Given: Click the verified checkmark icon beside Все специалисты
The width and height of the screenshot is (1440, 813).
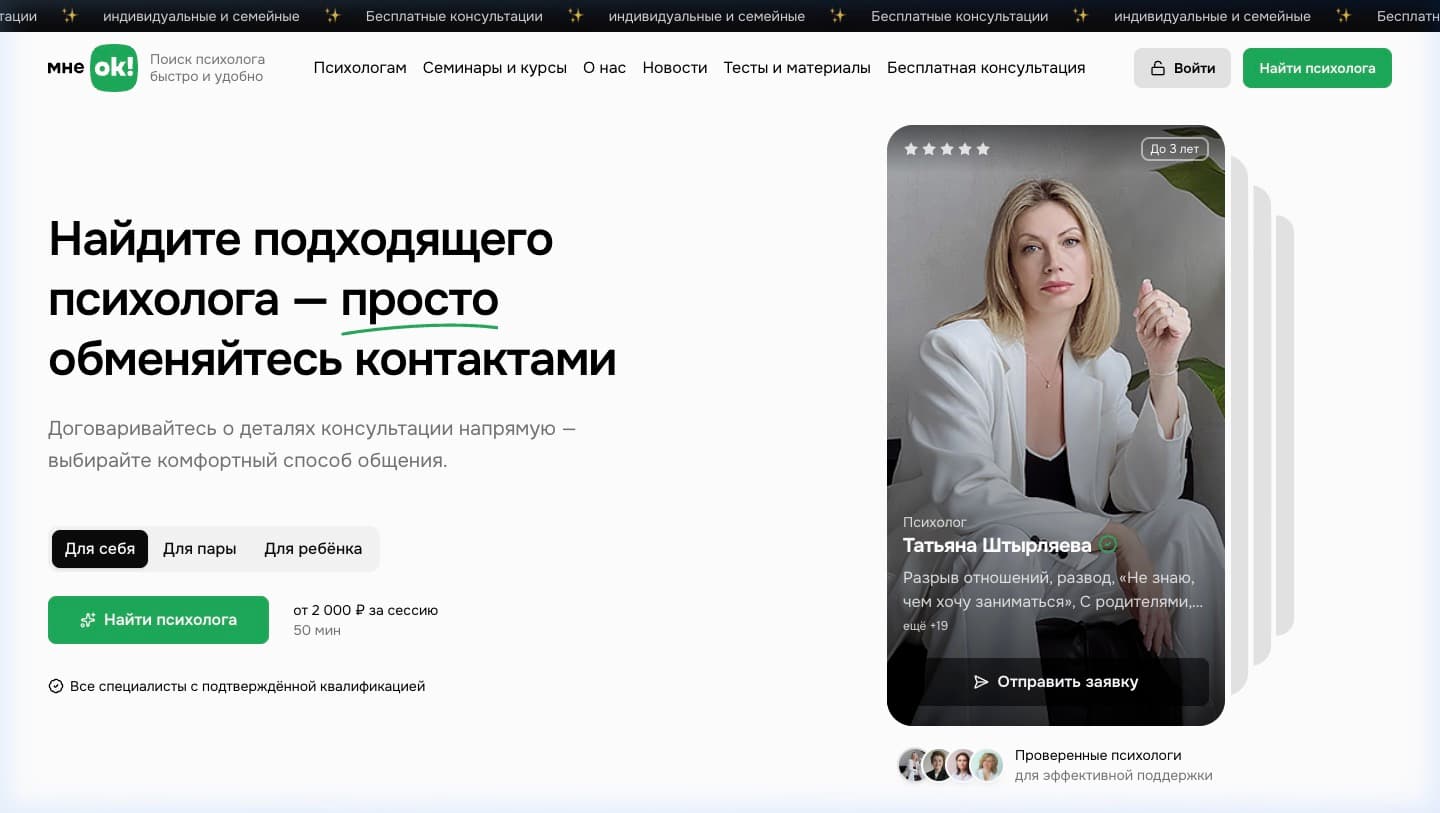Looking at the screenshot, I should pos(56,686).
